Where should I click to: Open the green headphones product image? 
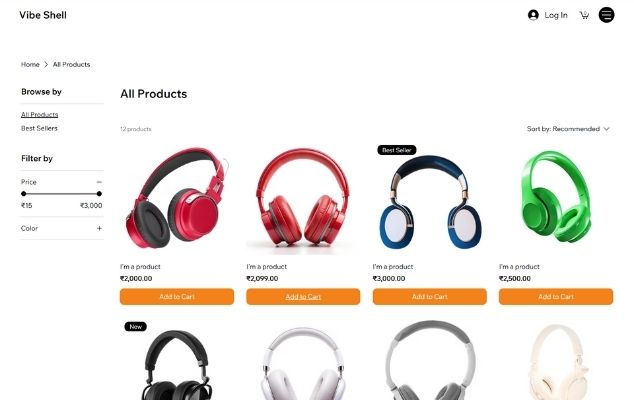pyautogui.click(x=556, y=198)
